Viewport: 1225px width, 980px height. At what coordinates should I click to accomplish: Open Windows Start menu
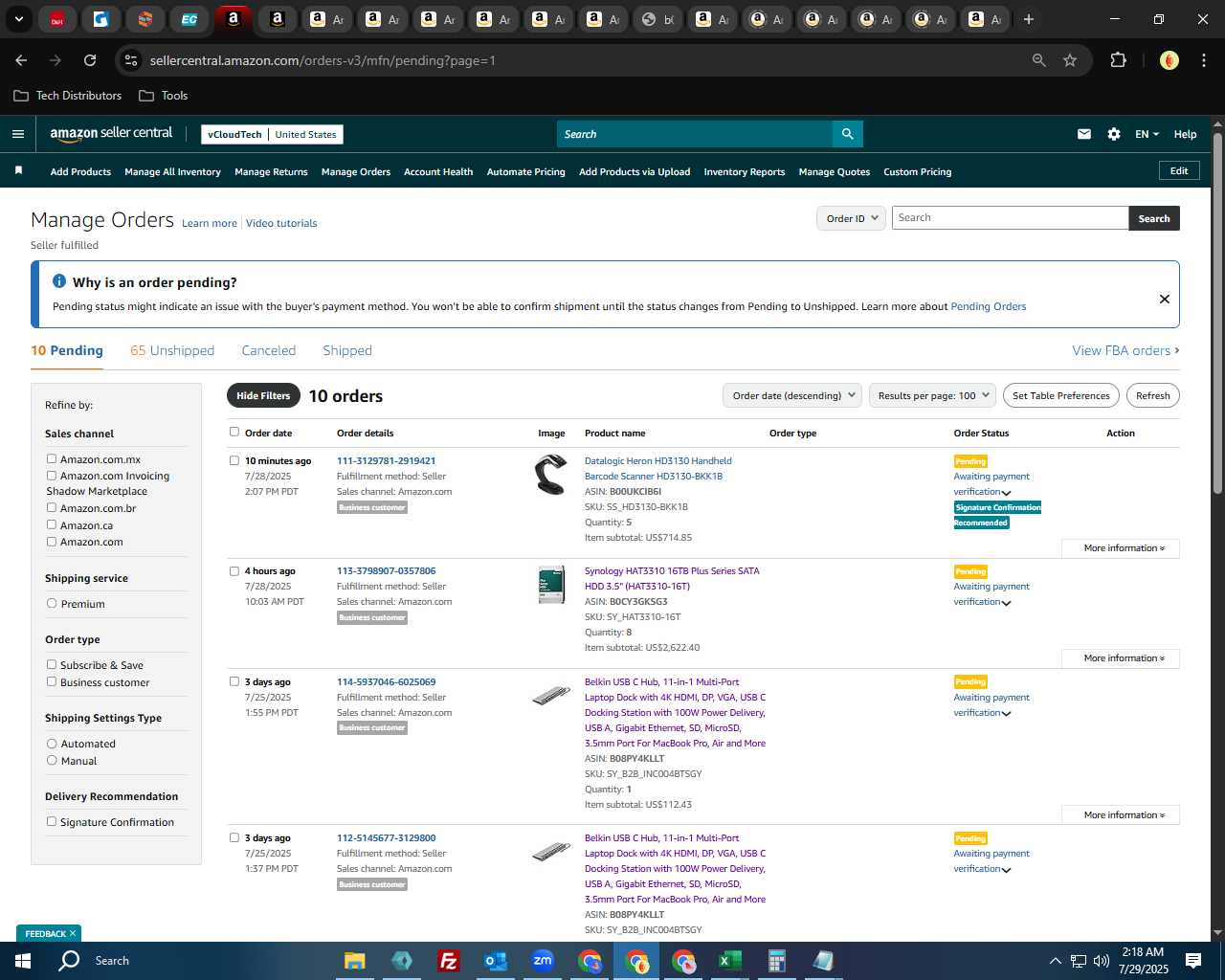(x=23, y=961)
